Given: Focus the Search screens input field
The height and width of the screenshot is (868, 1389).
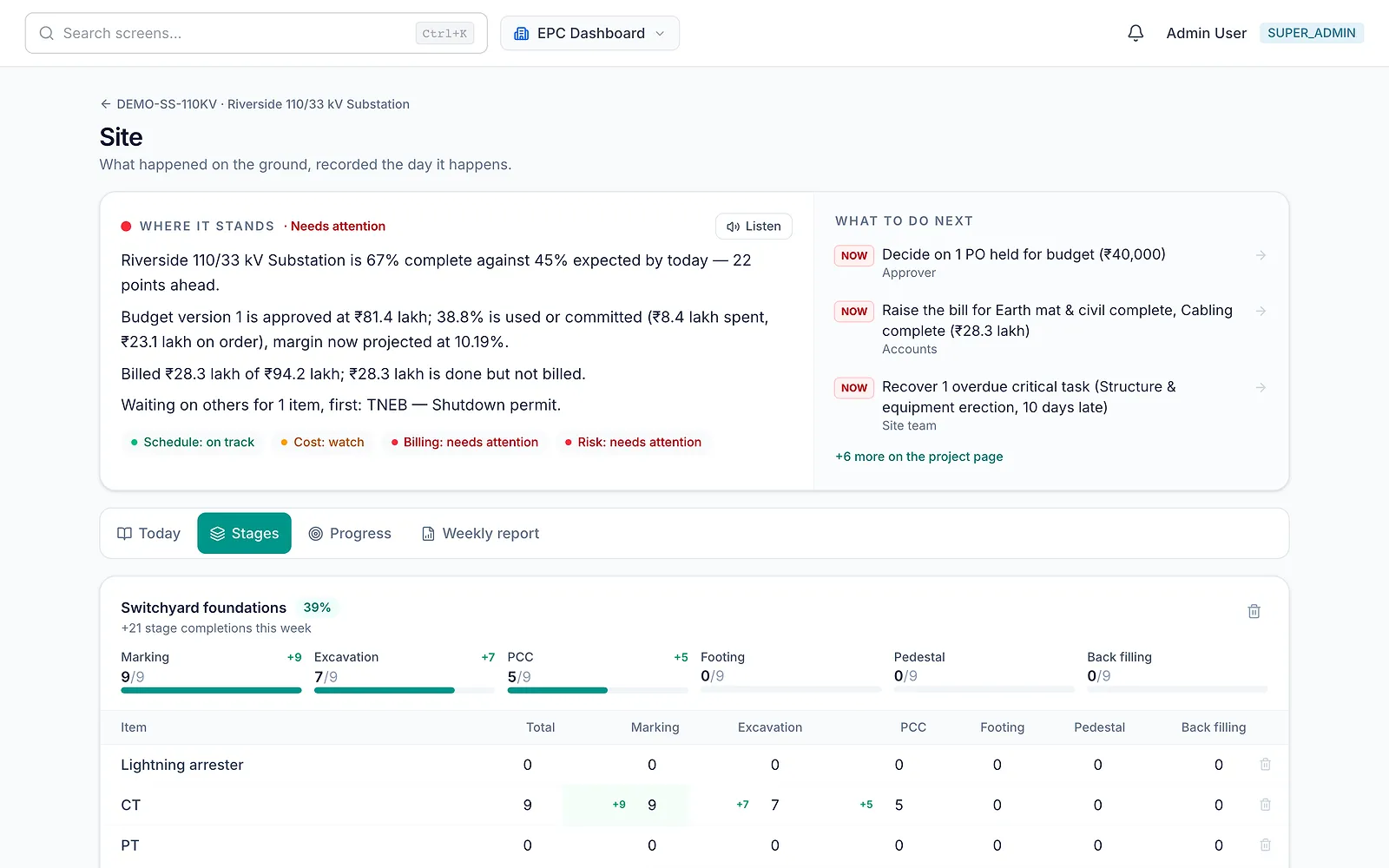Looking at the screenshot, I should pos(256,33).
